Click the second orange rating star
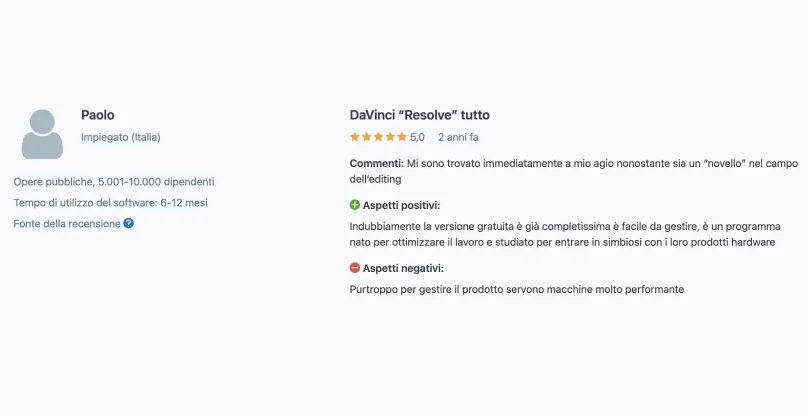Image resolution: width=808 pixels, height=415 pixels. [366, 137]
